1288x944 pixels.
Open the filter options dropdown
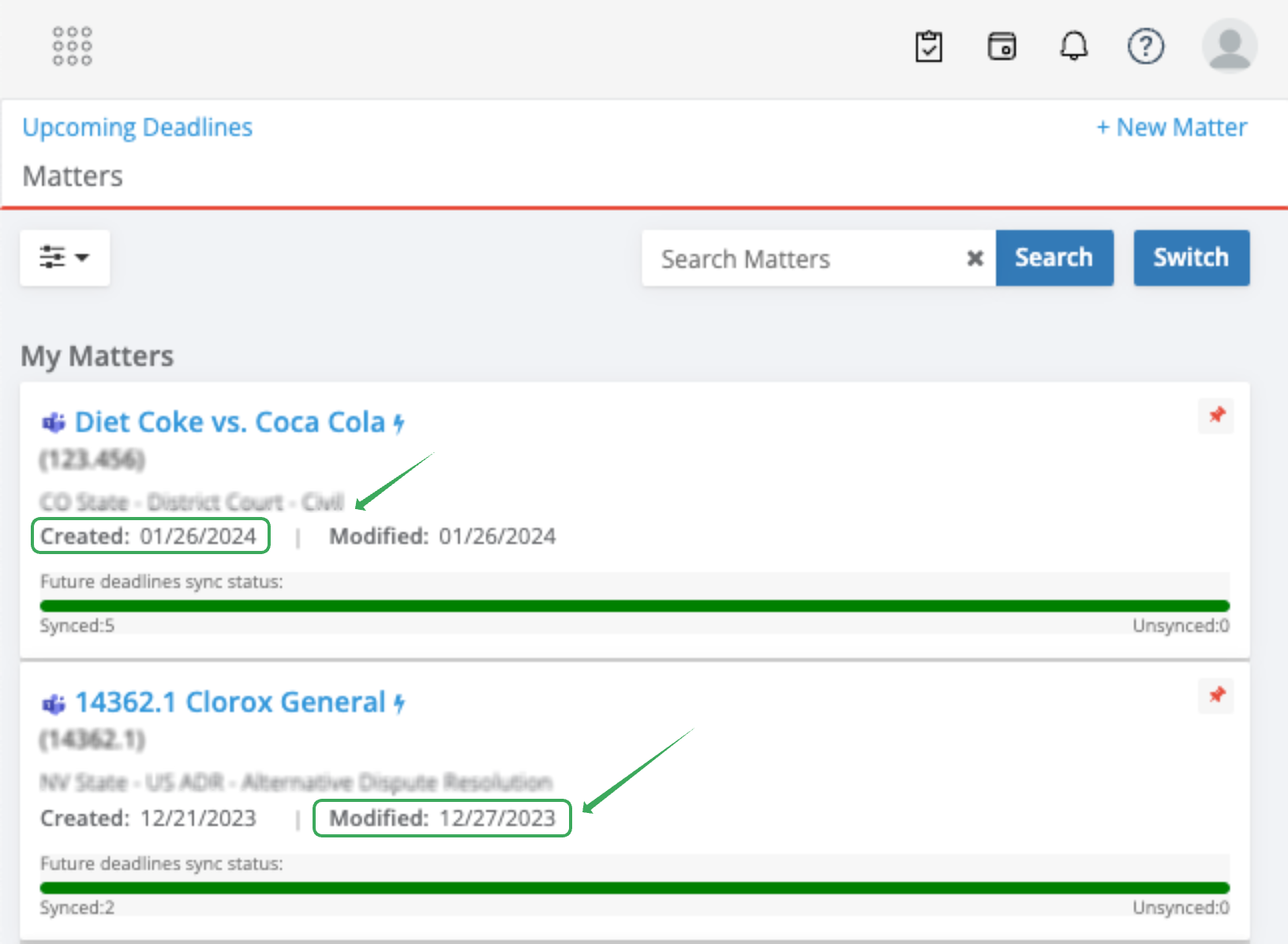click(65, 257)
